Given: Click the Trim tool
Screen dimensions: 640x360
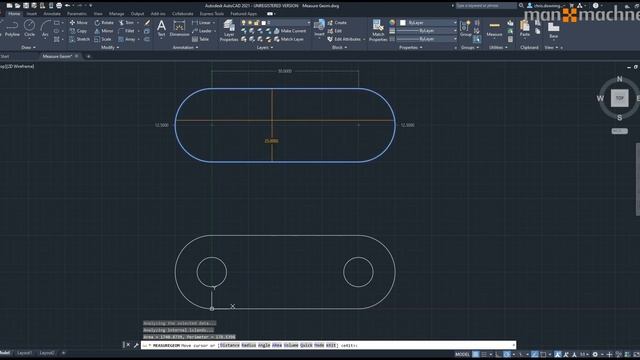Looking at the screenshot, I should click(x=126, y=23).
